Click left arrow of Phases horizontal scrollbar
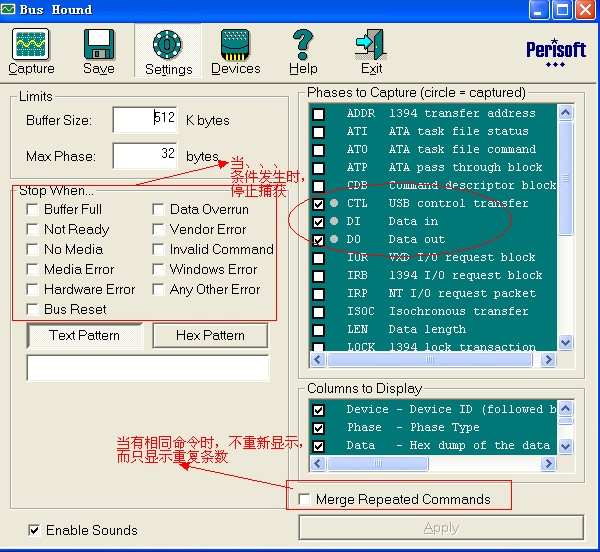The height and width of the screenshot is (552, 600). (x=318, y=359)
